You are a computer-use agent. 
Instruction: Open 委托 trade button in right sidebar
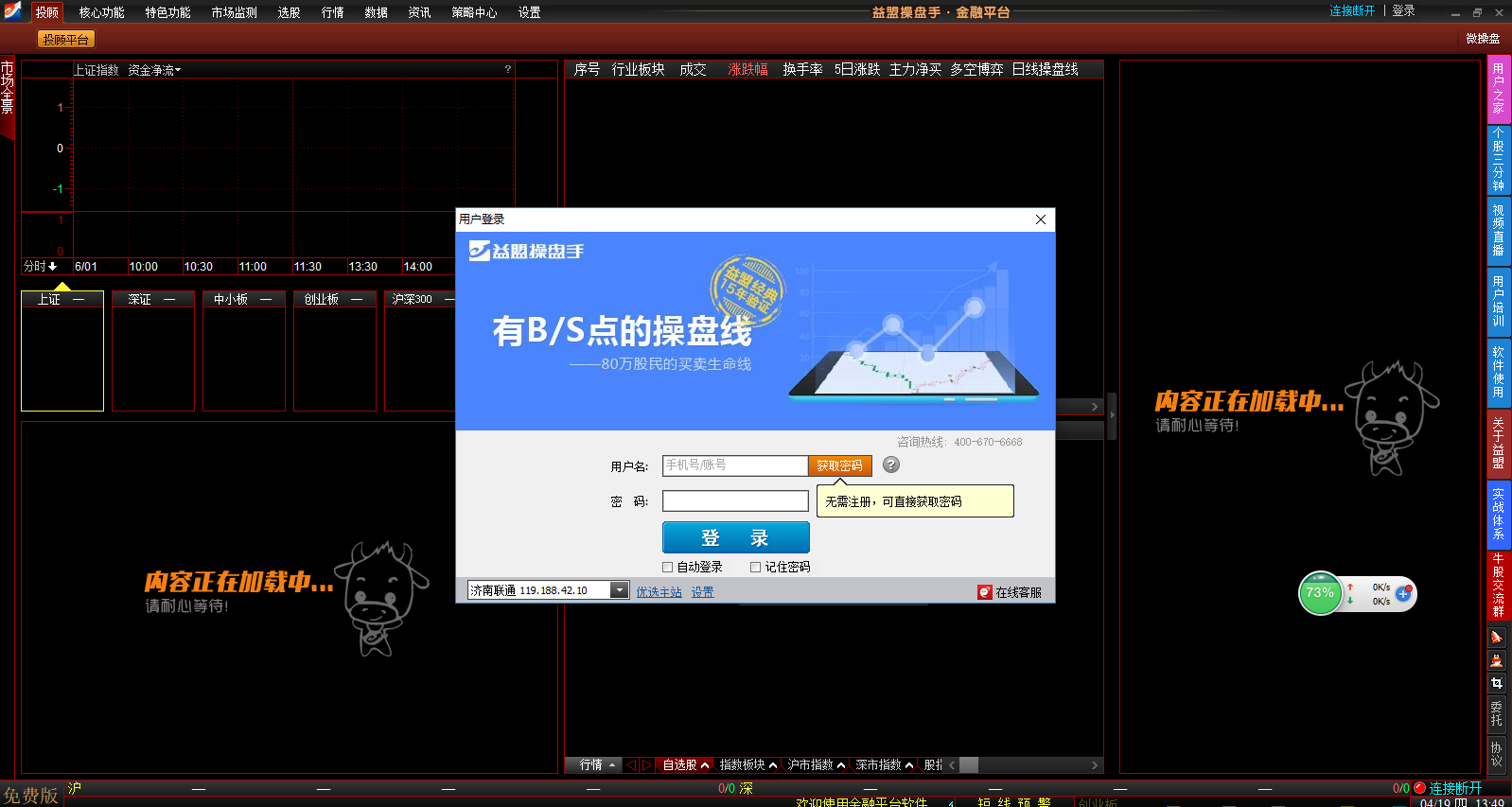pos(1497,714)
